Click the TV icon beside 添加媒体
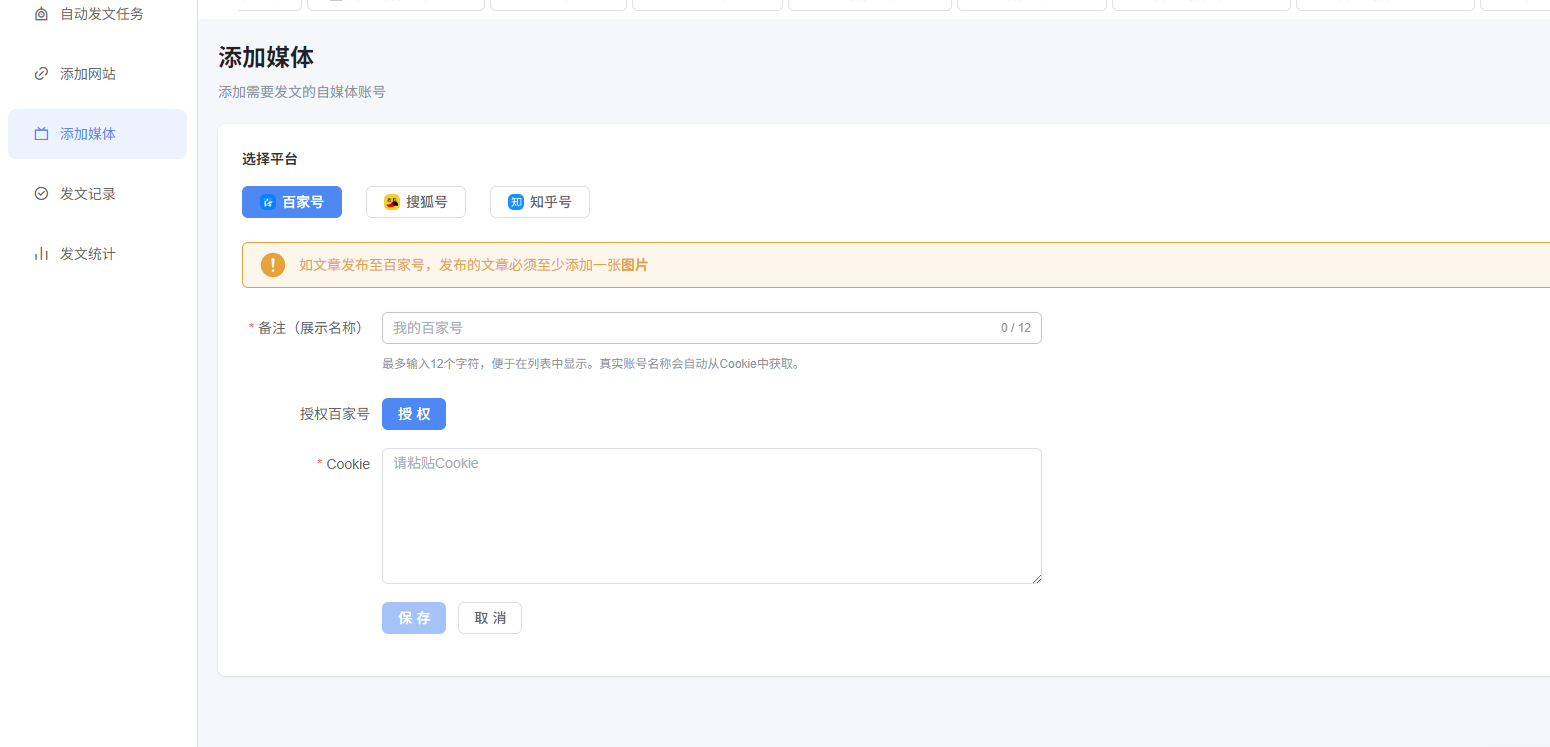 (x=41, y=134)
